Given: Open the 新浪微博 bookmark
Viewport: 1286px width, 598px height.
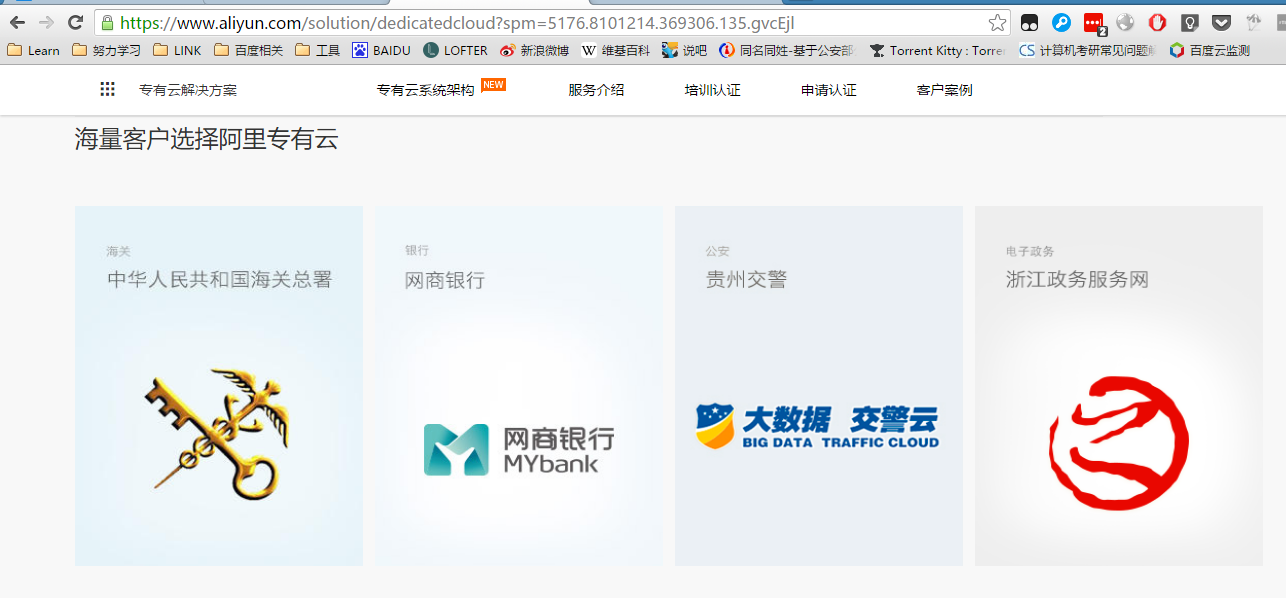Looking at the screenshot, I should (534, 50).
